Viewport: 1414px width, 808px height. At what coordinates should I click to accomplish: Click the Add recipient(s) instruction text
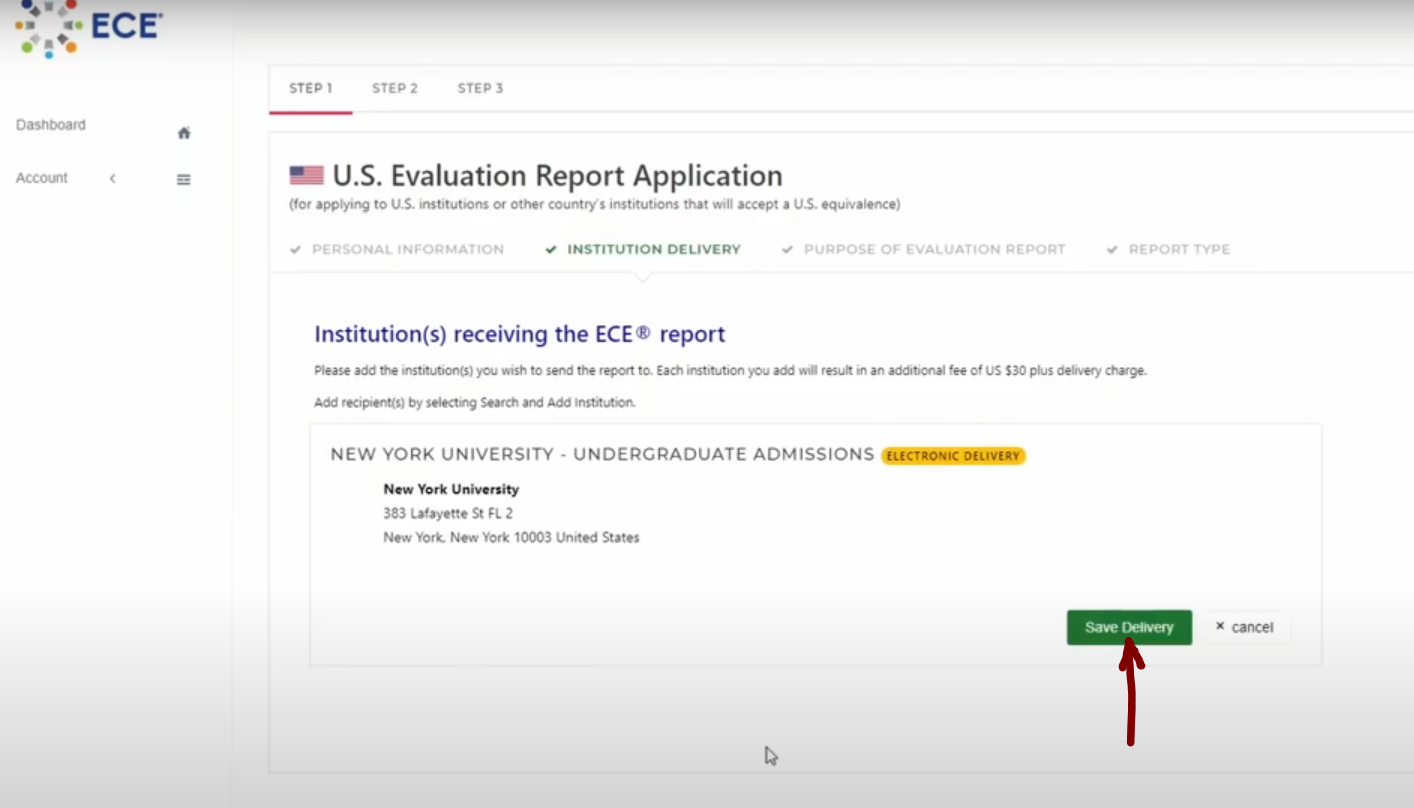click(x=474, y=402)
